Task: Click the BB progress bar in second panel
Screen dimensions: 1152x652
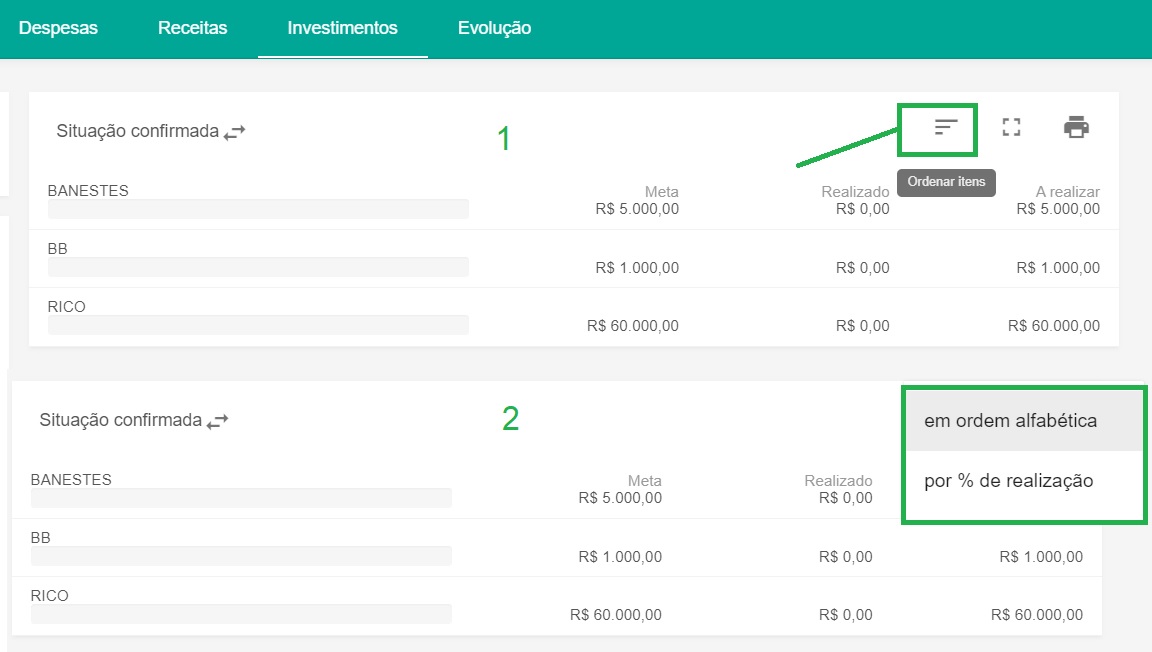Action: click(x=241, y=556)
